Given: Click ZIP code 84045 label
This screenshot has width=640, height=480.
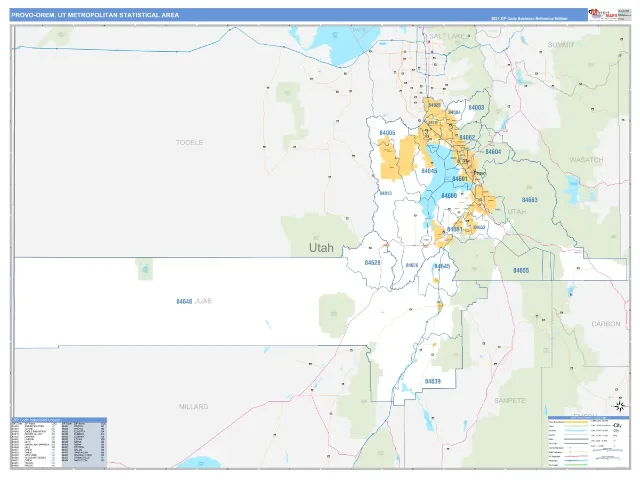Looking at the screenshot, I should pyautogui.click(x=429, y=171).
